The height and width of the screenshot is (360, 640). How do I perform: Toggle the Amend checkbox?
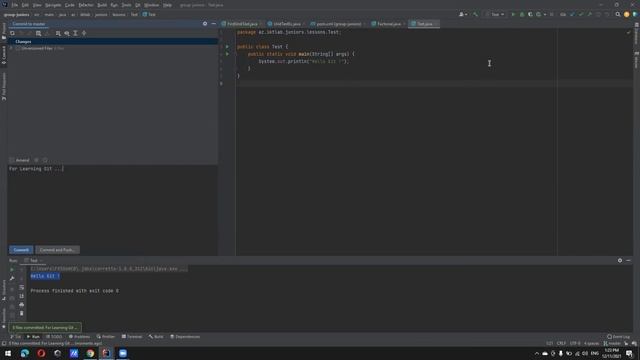tap(12, 160)
